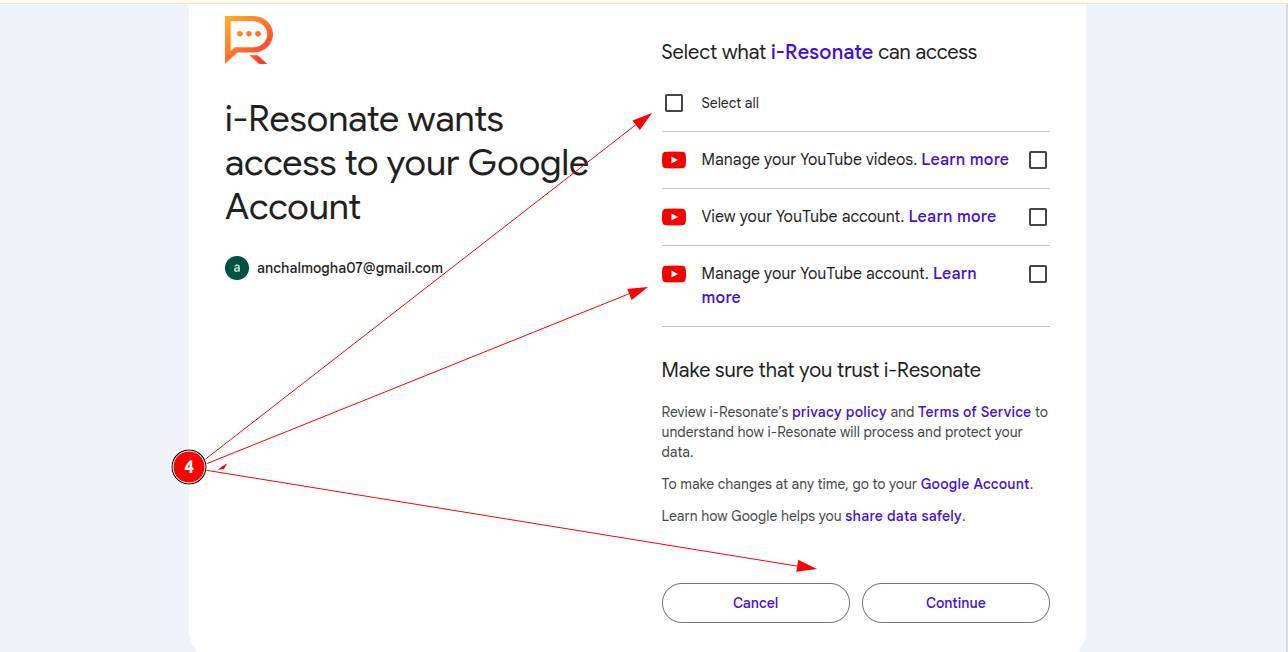
Task: Click YouTube icon beside Manage your YouTube account
Action: coord(674,274)
